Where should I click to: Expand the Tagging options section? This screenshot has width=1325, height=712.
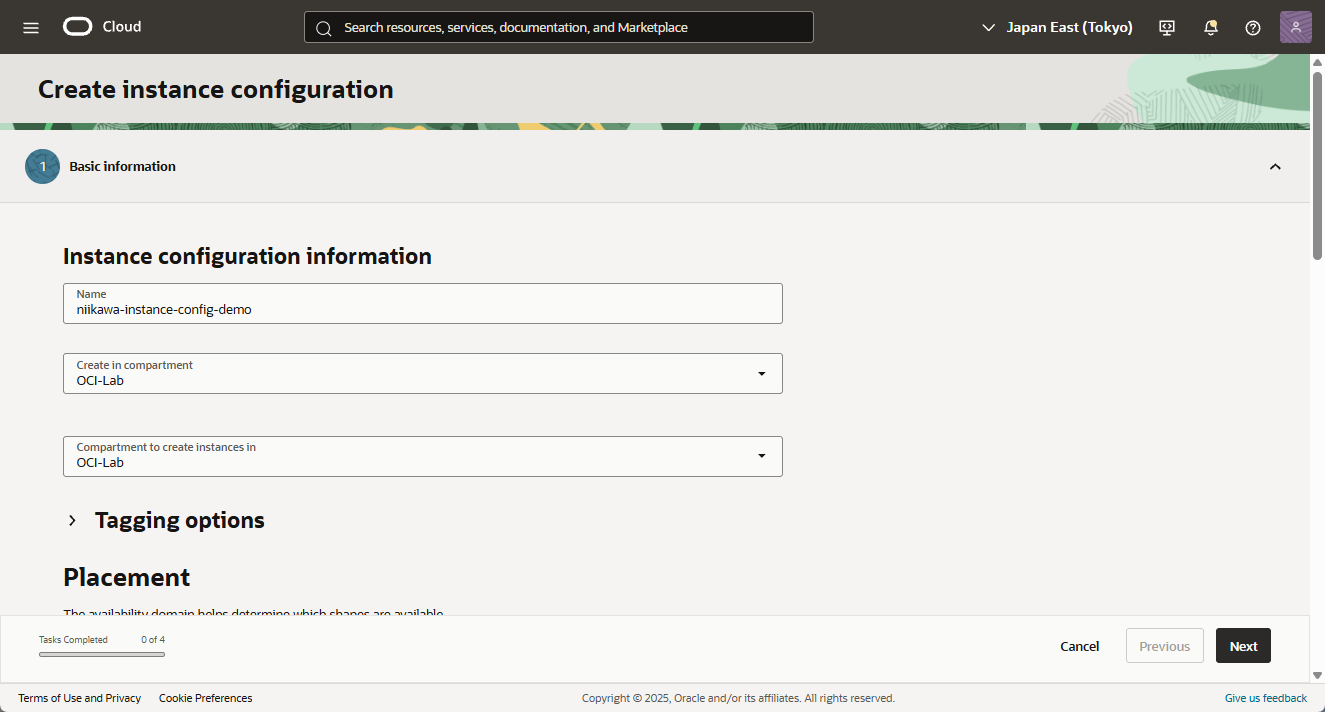click(72, 520)
